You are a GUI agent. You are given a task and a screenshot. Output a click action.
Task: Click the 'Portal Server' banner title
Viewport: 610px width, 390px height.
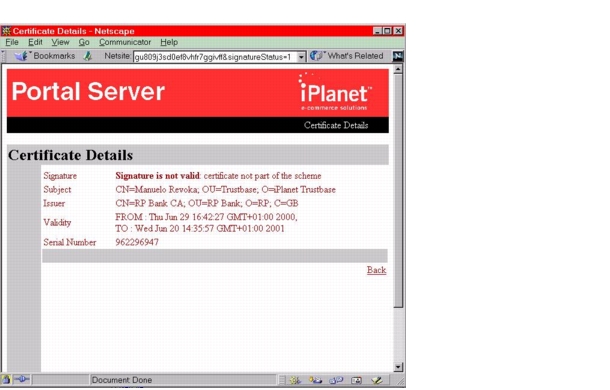88,91
